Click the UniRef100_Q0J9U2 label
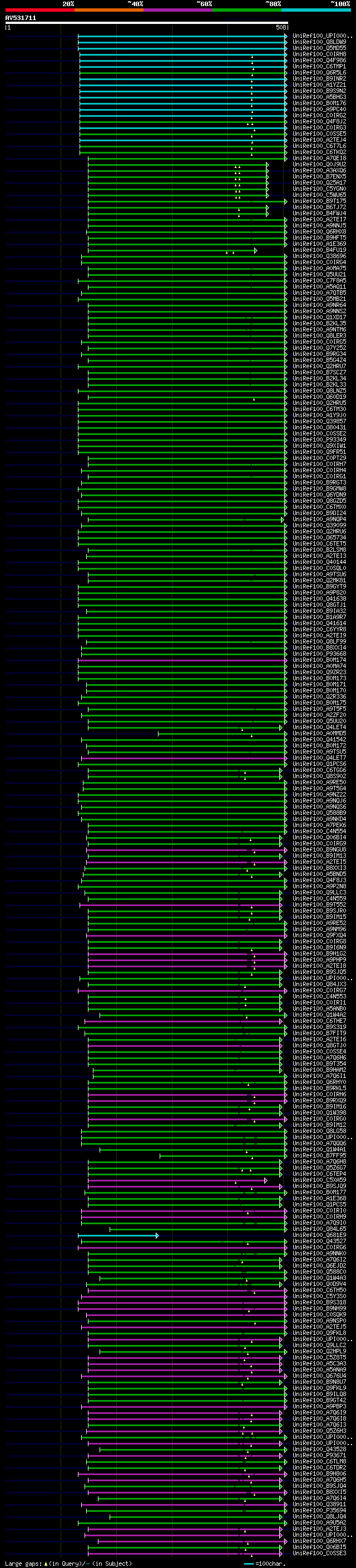The image size is (356, 1568). click(319, 165)
